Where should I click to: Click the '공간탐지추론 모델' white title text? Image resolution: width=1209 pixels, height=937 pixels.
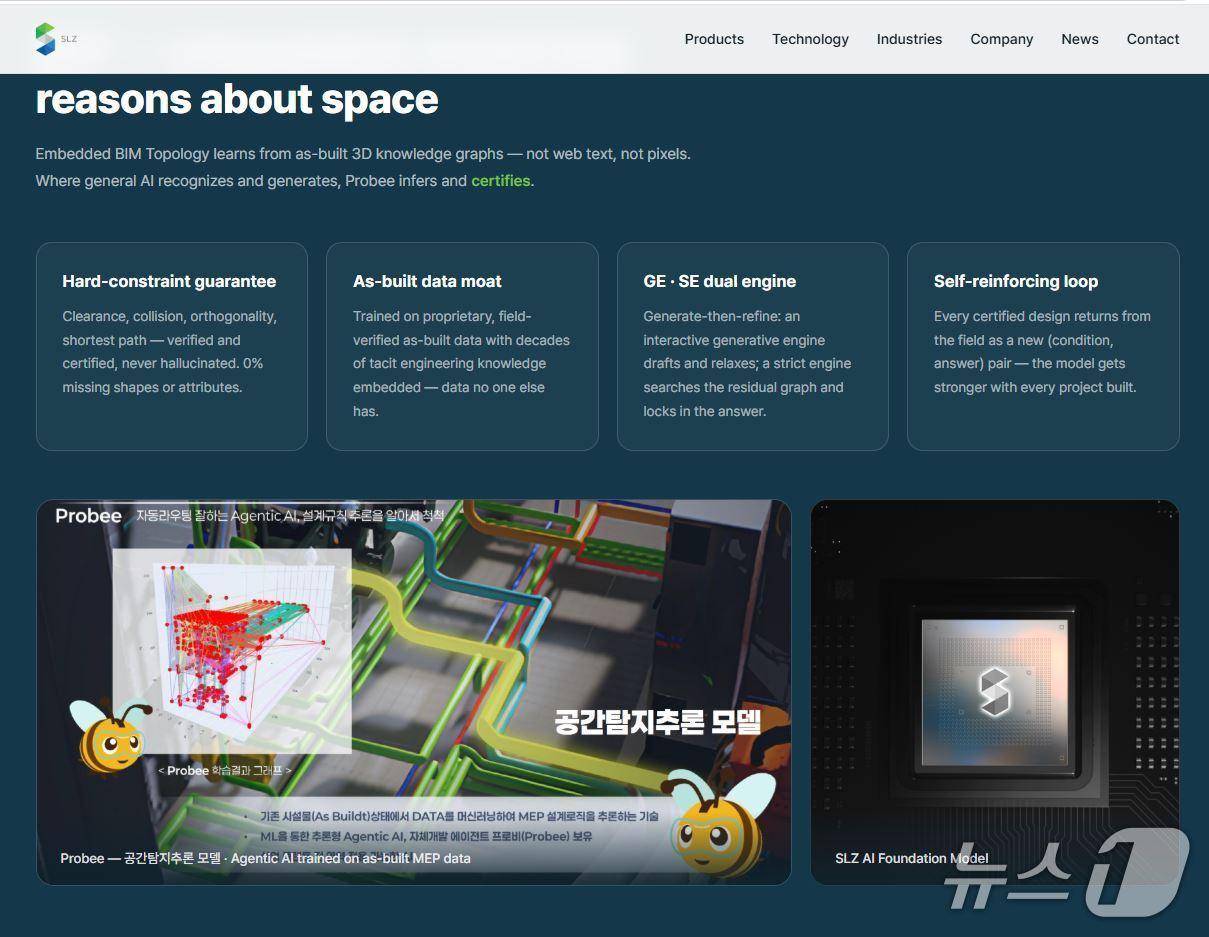tap(658, 722)
